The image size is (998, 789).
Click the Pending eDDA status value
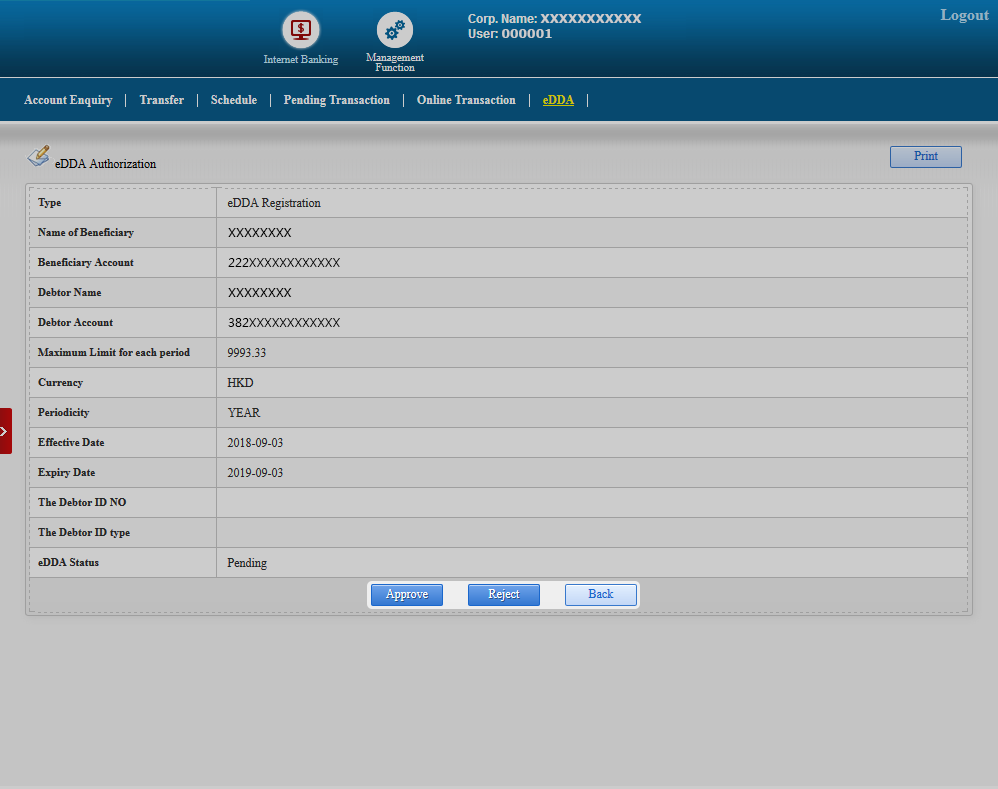(x=247, y=563)
